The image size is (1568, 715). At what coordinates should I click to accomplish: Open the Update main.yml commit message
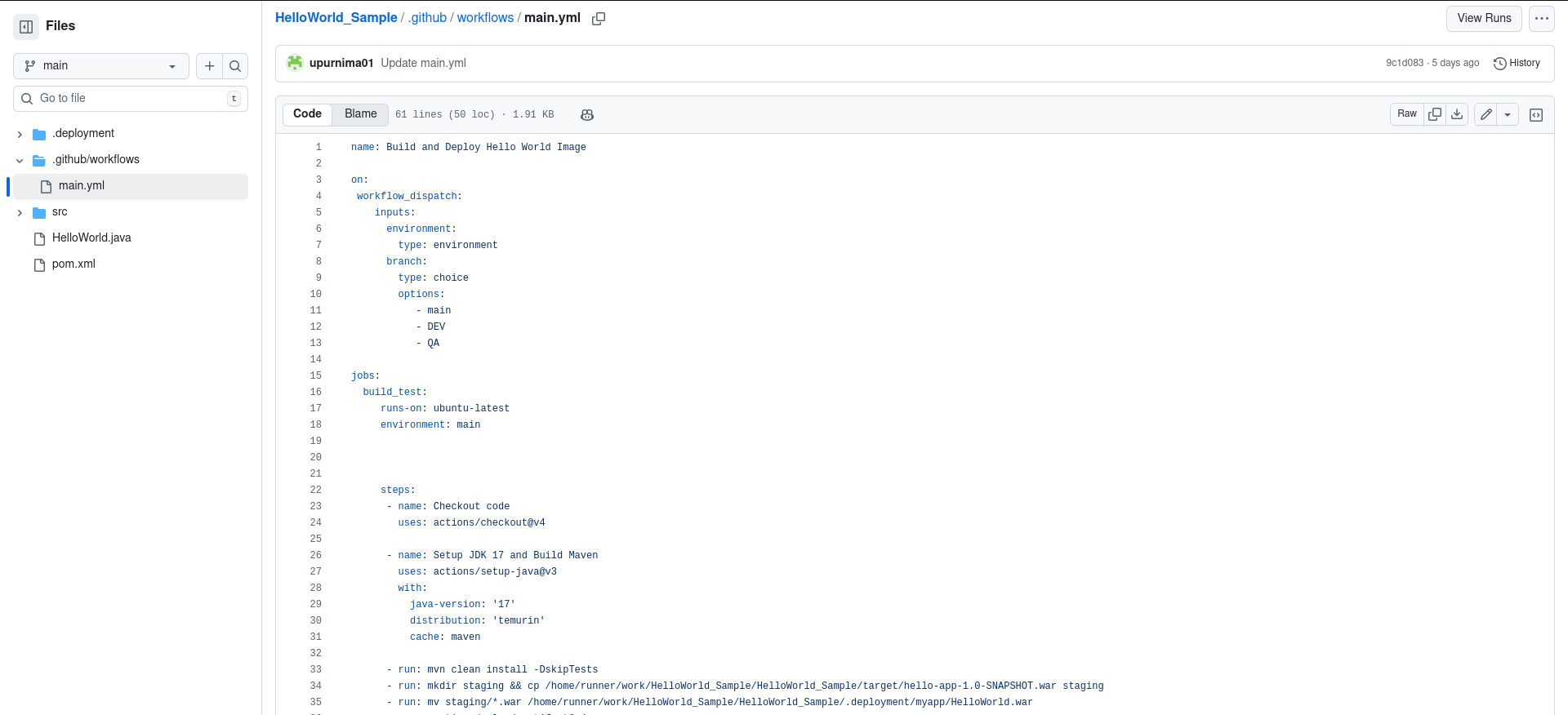pos(423,64)
